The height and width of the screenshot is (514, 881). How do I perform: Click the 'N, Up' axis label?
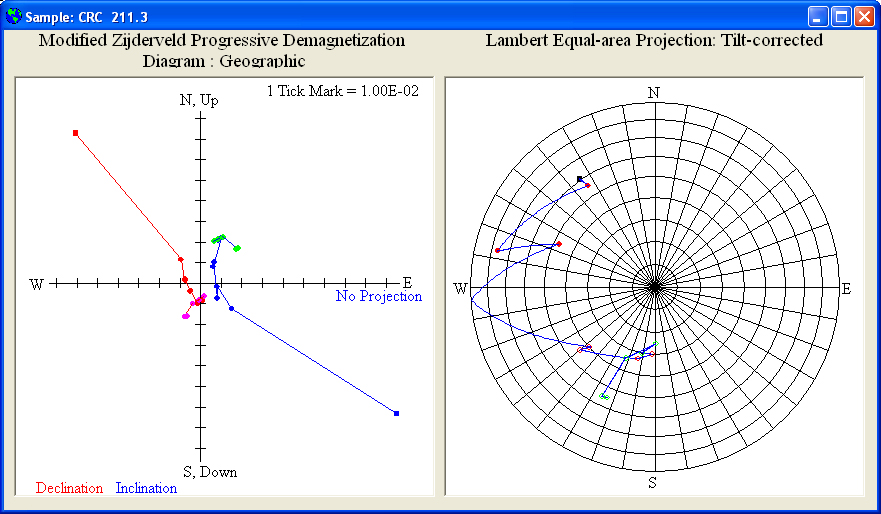pyautogui.click(x=199, y=100)
